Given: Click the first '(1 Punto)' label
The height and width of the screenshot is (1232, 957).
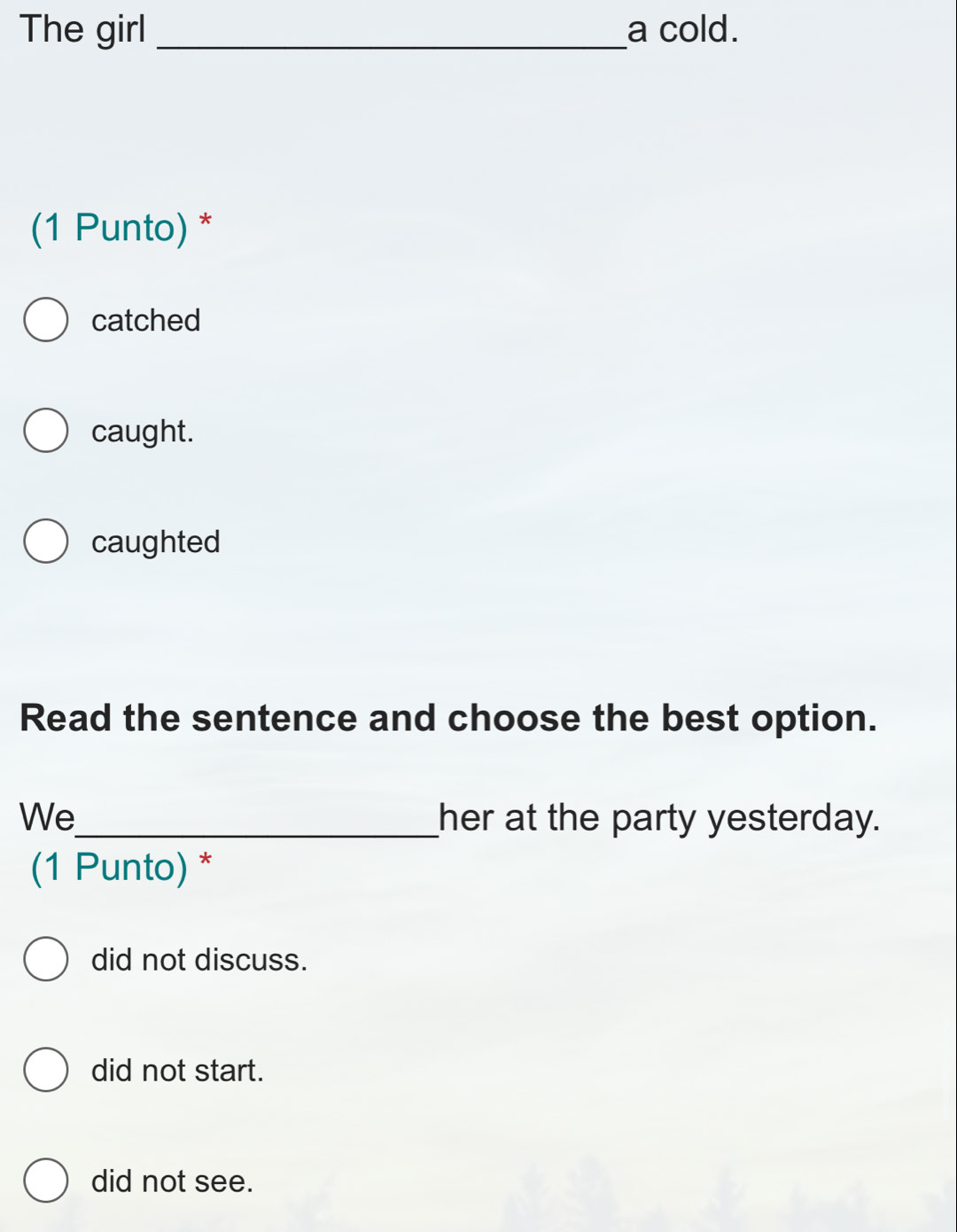Looking at the screenshot, I should (x=109, y=229).
